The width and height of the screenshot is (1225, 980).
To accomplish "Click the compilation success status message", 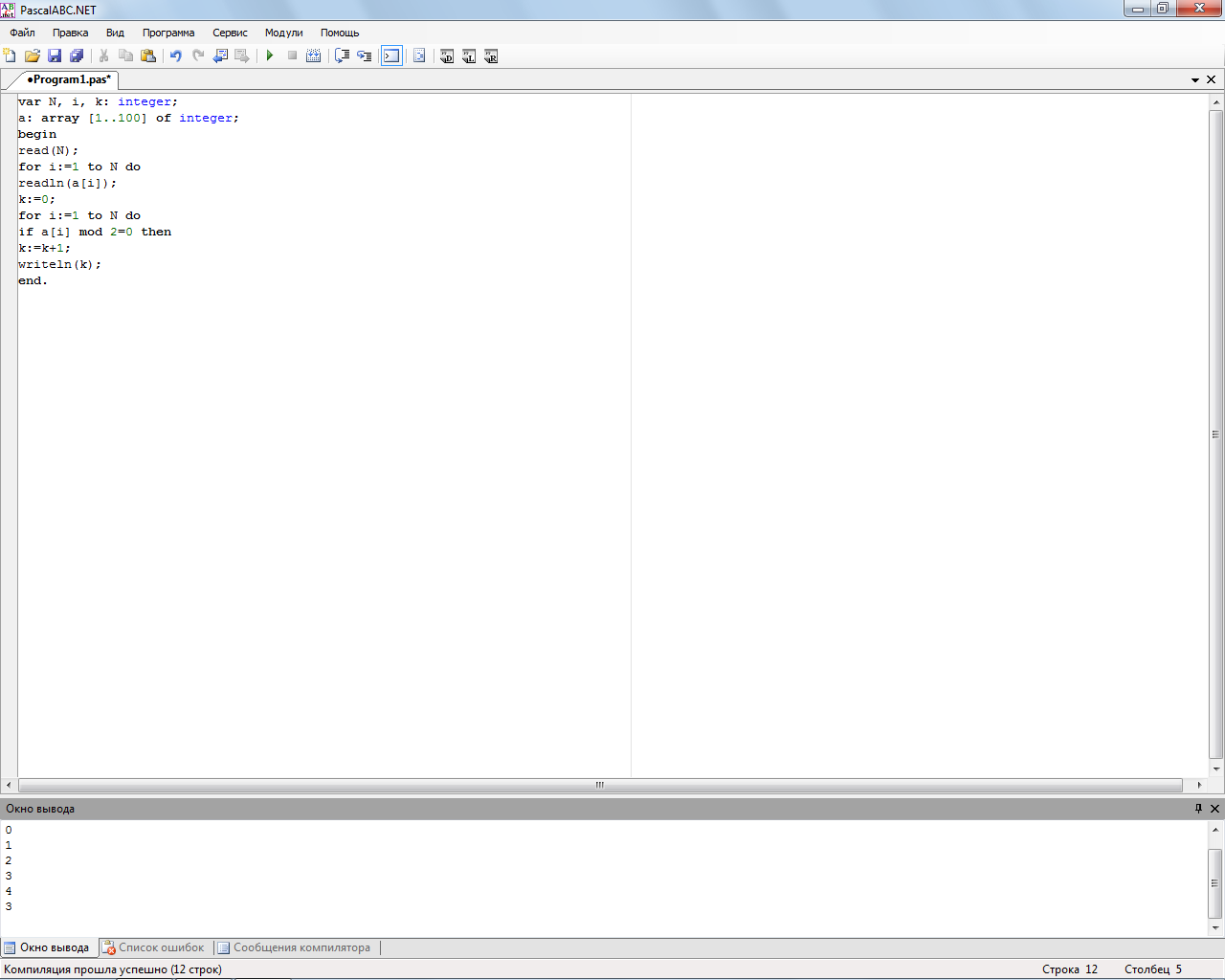I will click(x=113, y=969).
